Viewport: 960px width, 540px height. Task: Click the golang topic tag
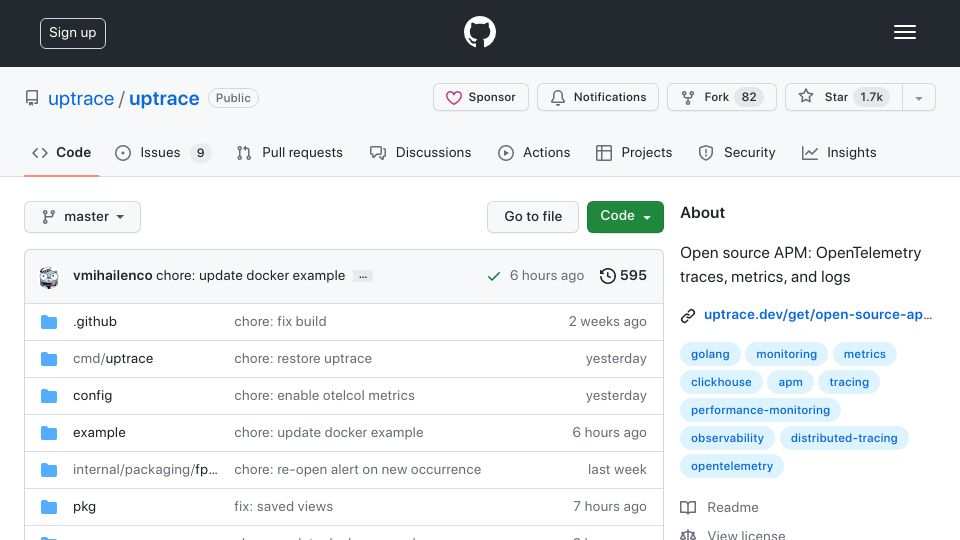[x=710, y=354]
